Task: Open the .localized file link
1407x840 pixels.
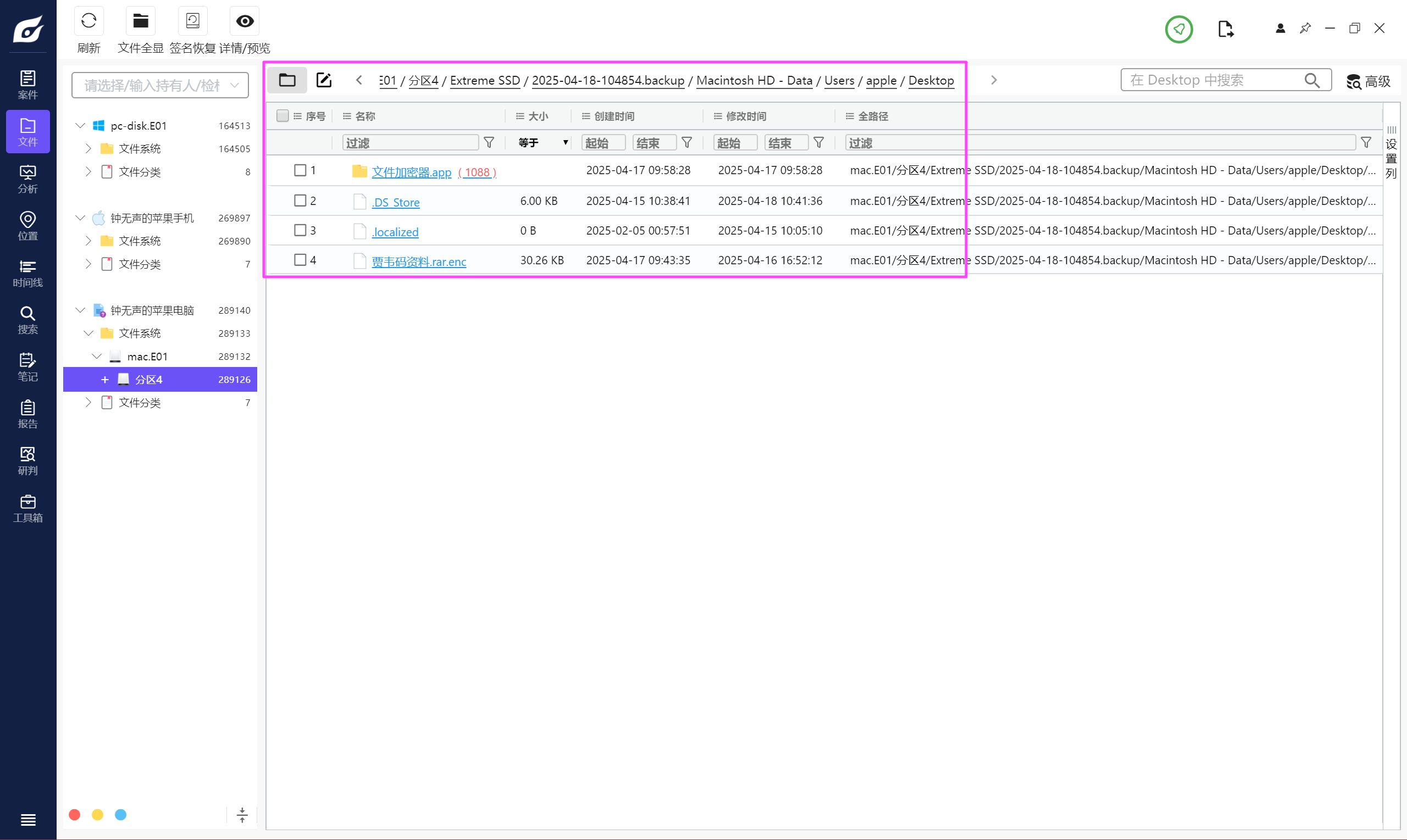Action: click(x=395, y=232)
